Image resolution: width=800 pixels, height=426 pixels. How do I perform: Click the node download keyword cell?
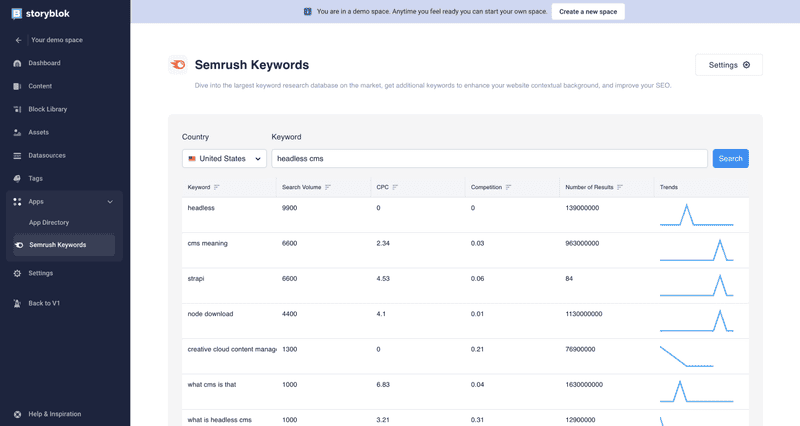210,314
